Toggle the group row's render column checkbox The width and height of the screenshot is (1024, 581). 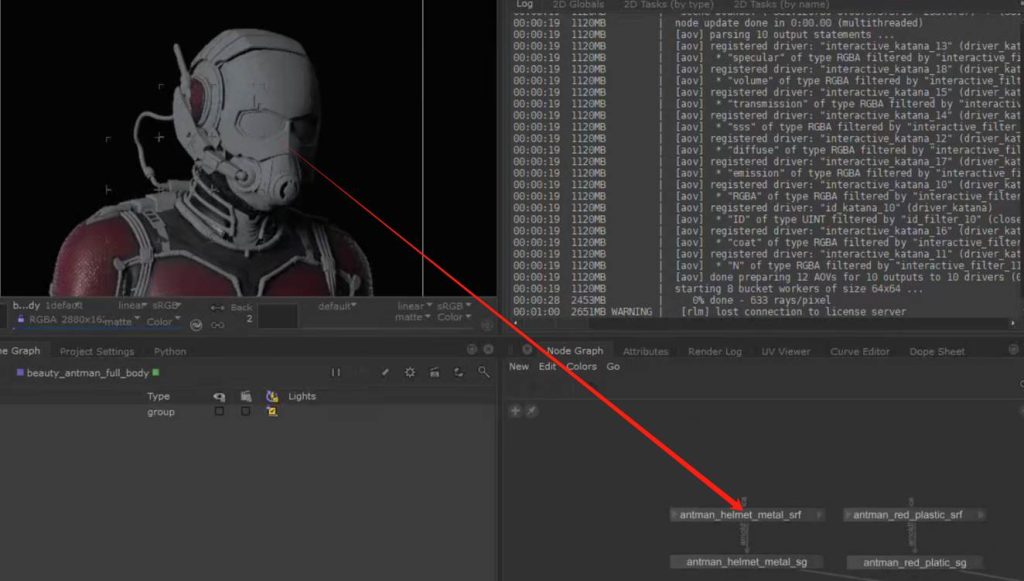(245, 412)
